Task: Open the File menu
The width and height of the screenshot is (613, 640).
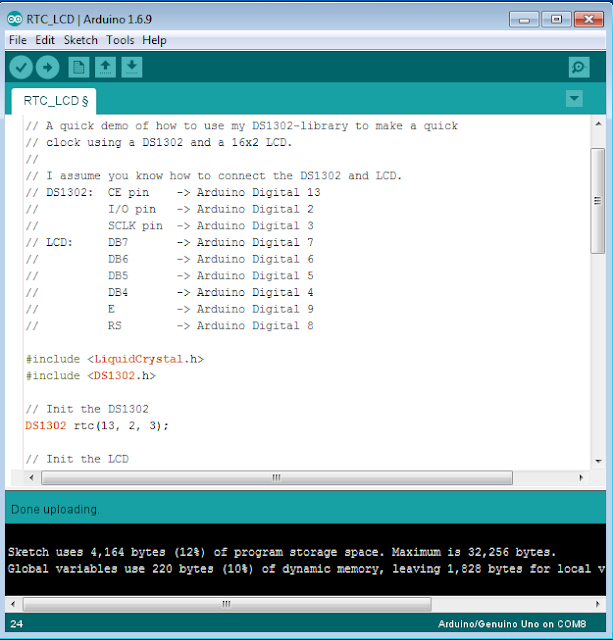Action: coord(18,40)
